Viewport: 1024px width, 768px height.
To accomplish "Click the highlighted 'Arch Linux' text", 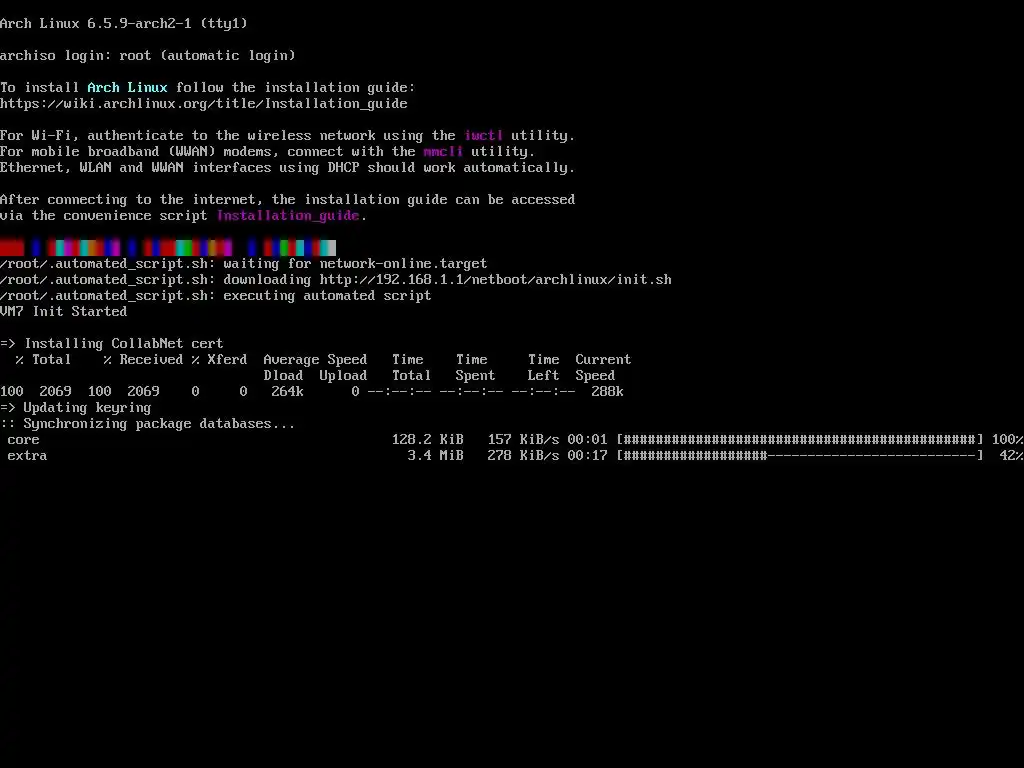I will coord(127,88).
